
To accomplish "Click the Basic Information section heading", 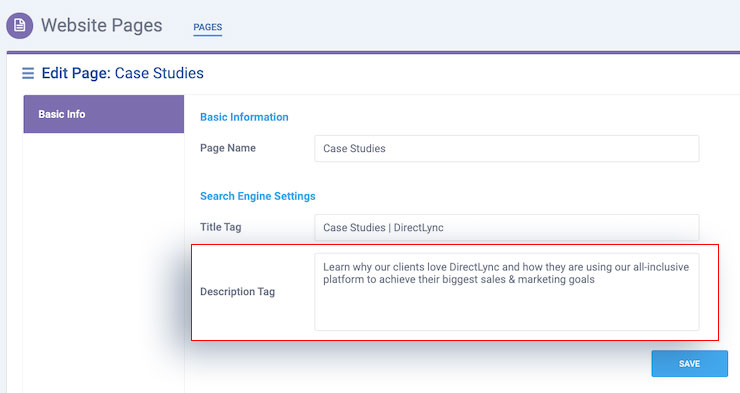I will click(244, 117).
